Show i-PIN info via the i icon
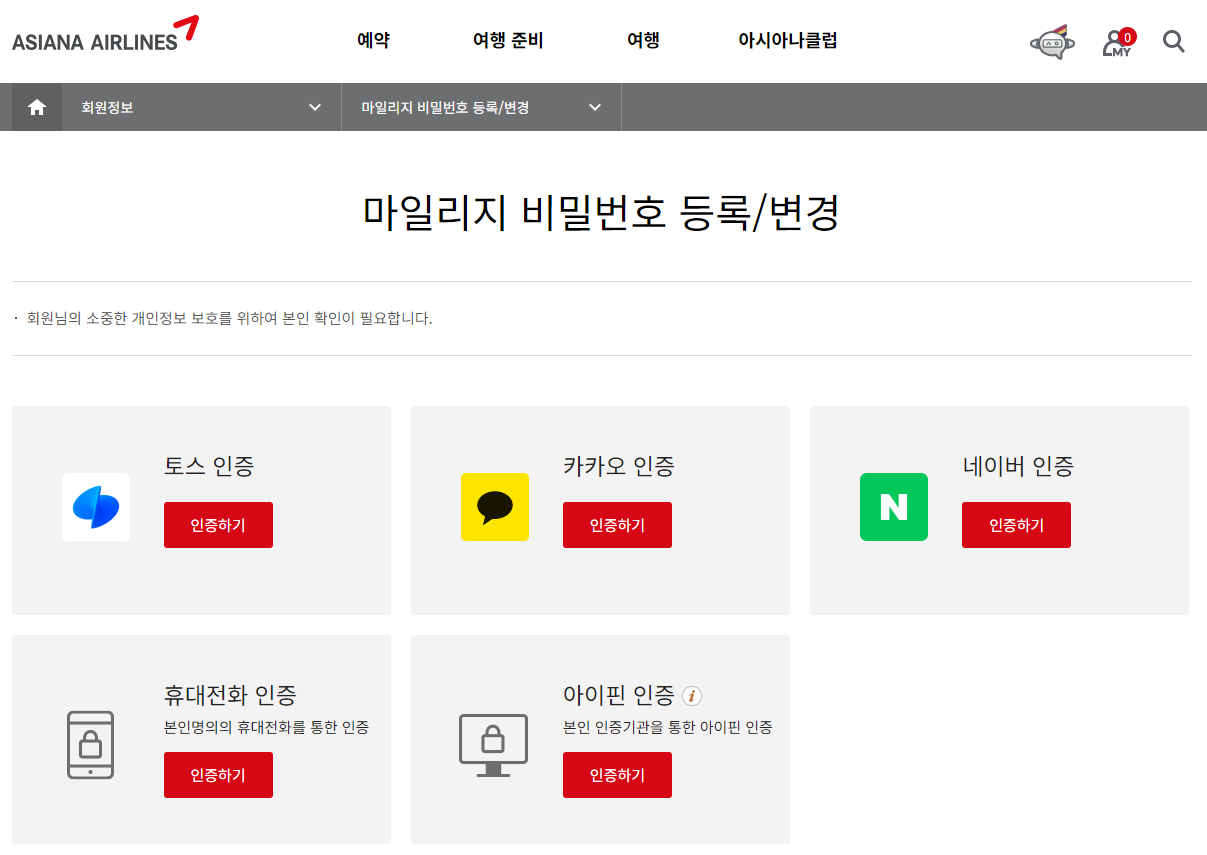1207x855 pixels. [x=692, y=695]
